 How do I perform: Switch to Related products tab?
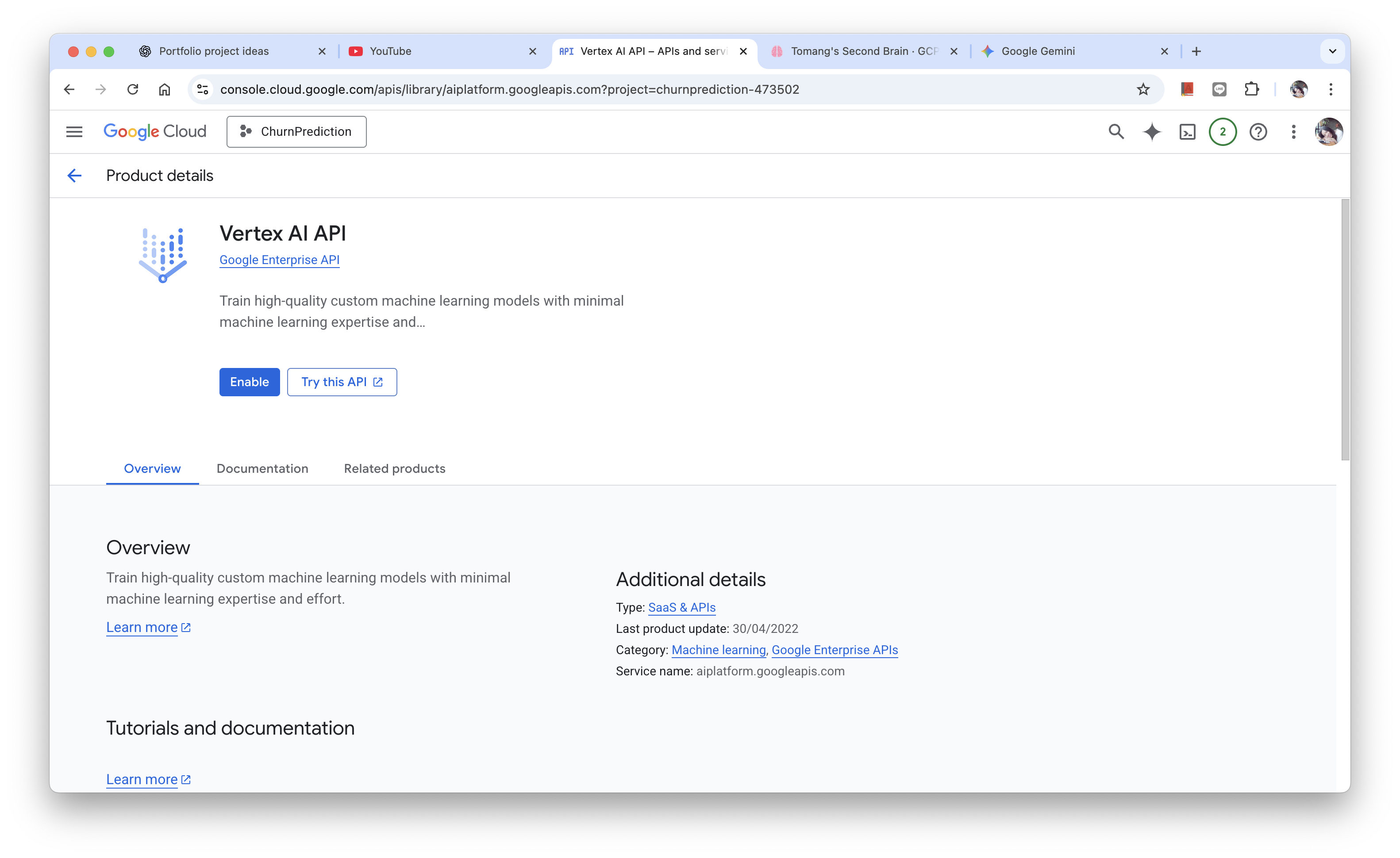point(394,468)
